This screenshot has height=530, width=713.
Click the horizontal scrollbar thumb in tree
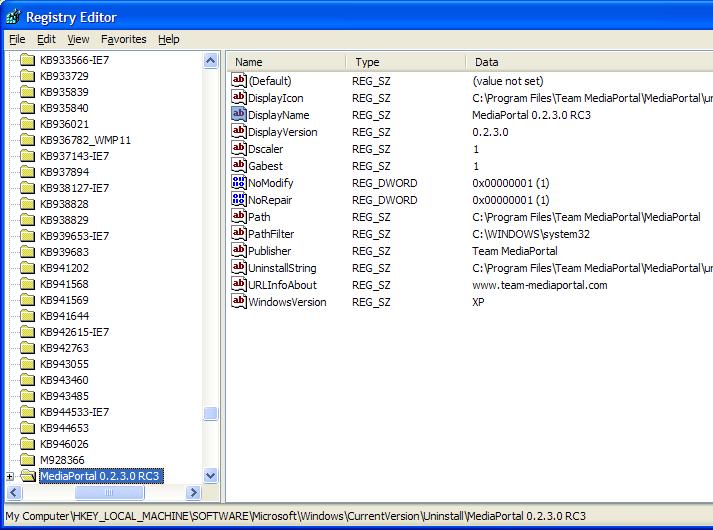click(x=109, y=492)
